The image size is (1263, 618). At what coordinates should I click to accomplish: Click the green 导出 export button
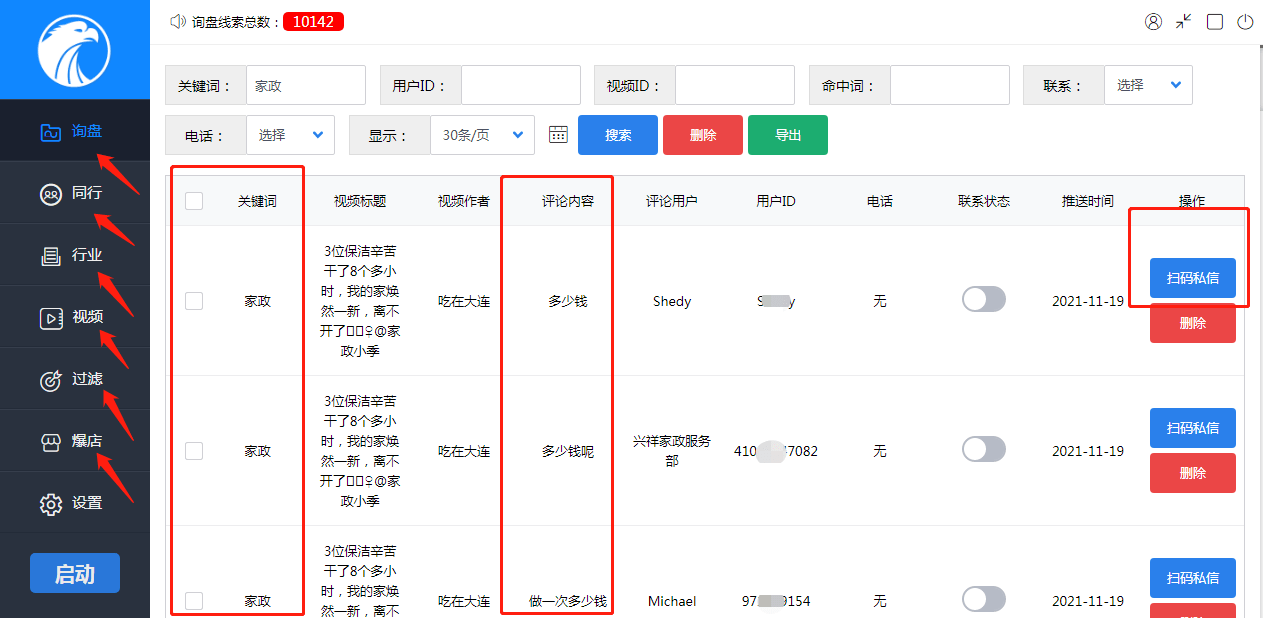788,135
